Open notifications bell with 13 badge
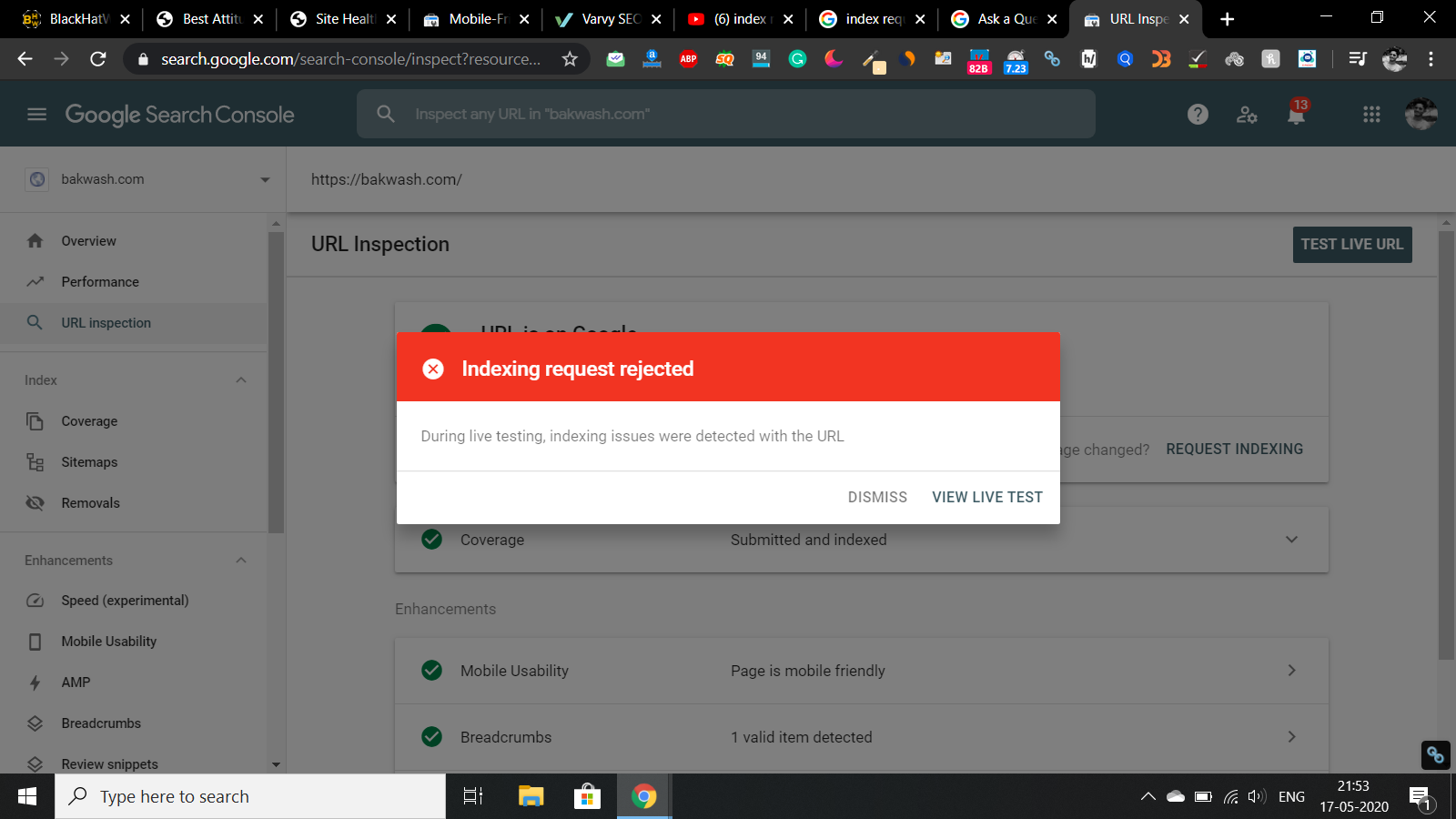The width and height of the screenshot is (1456, 819). pos(1297,113)
